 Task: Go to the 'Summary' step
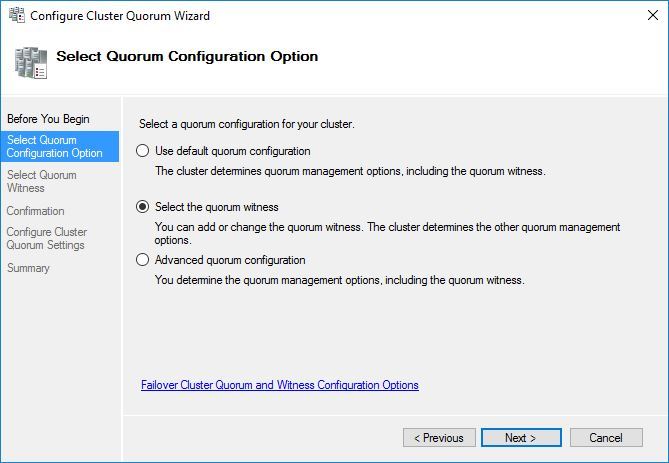click(28, 268)
